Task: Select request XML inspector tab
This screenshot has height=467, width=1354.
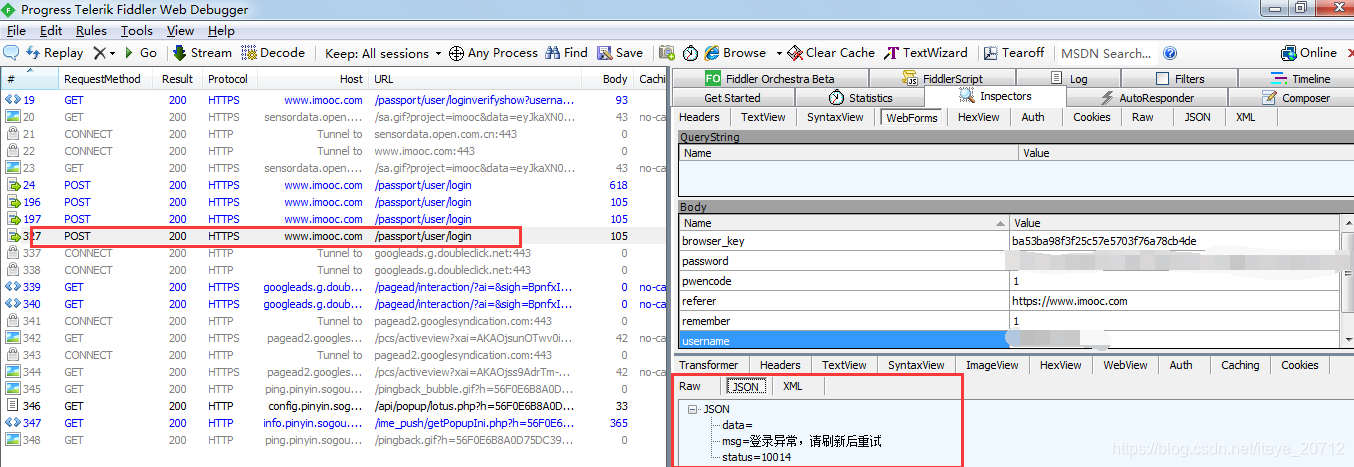Action: (x=1245, y=117)
